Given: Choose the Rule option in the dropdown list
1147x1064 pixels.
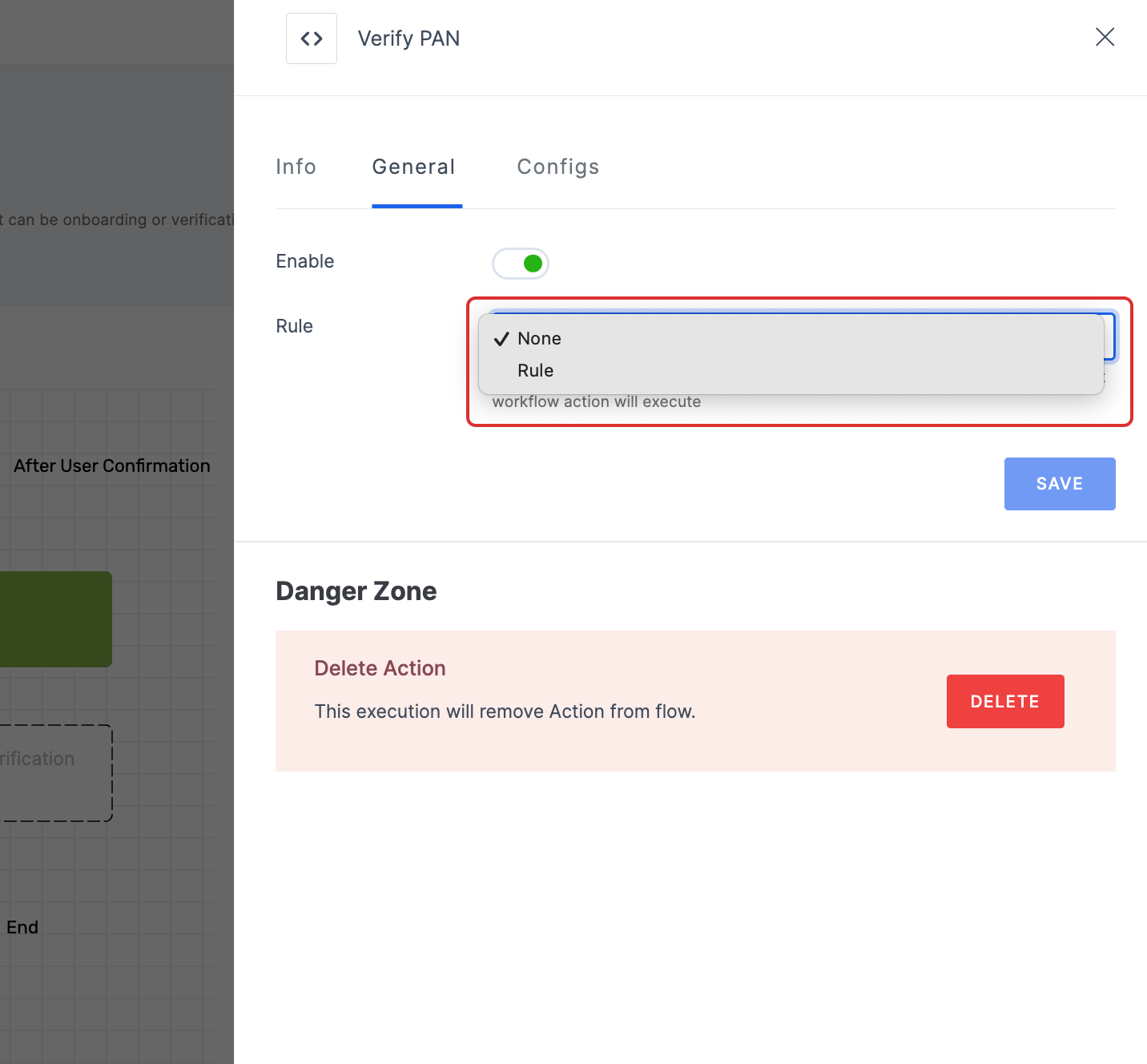Looking at the screenshot, I should click(x=791, y=371).
